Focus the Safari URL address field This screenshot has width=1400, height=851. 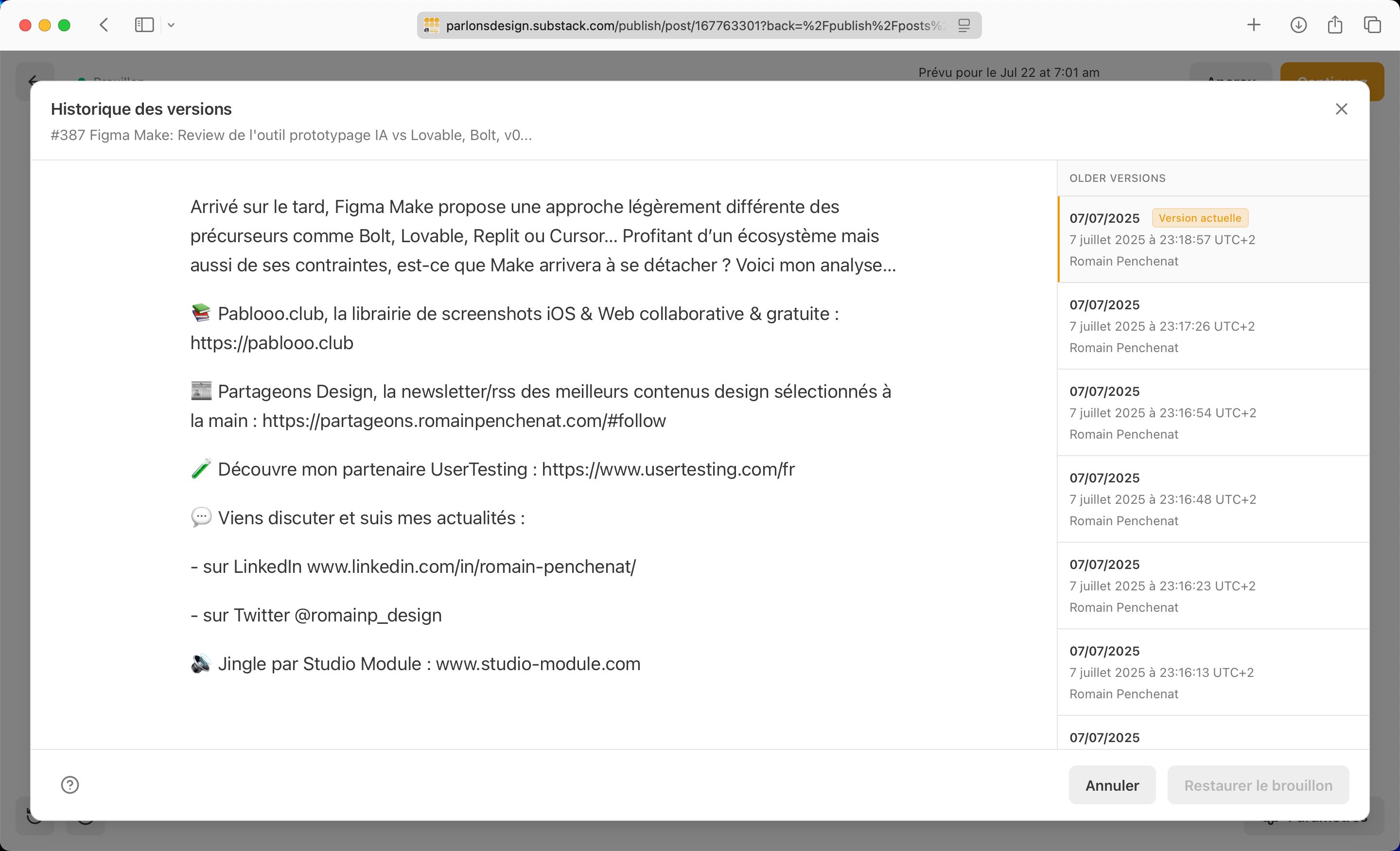click(x=699, y=26)
